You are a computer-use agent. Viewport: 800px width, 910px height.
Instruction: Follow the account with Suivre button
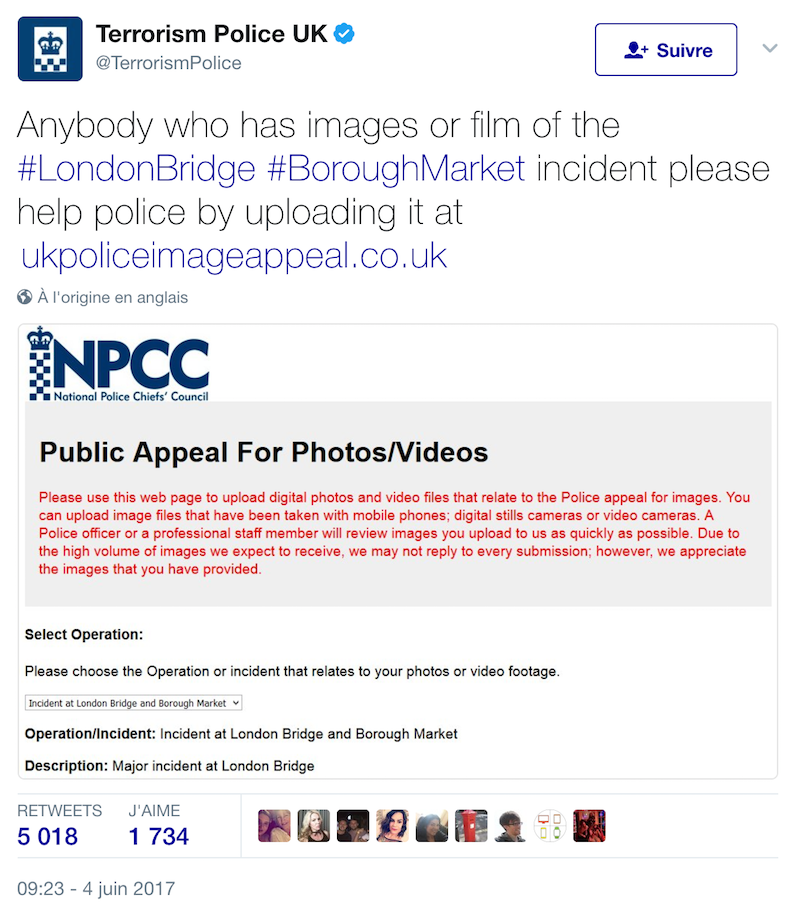[666, 50]
